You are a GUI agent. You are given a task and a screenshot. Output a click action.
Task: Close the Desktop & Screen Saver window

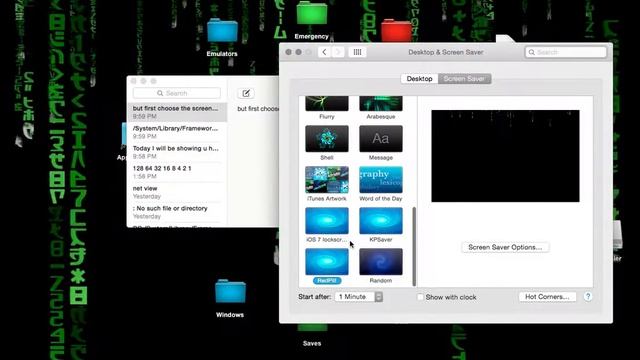[x=289, y=52]
